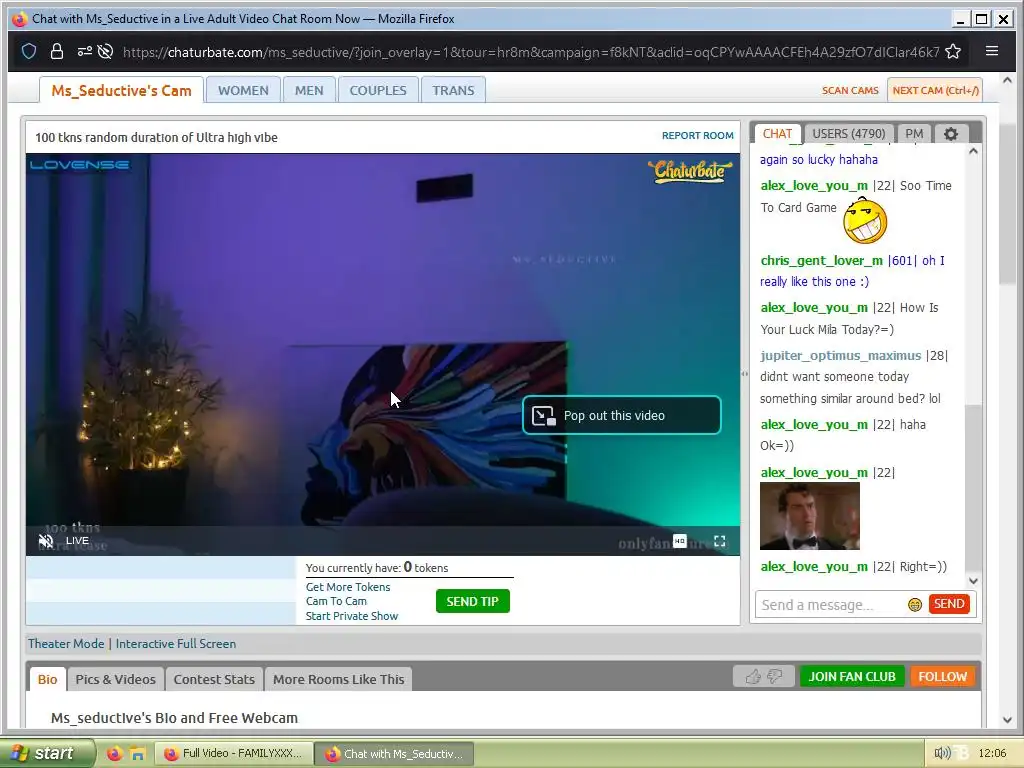
Task: Click the chat scrollbar up arrow
Action: pos(973,152)
